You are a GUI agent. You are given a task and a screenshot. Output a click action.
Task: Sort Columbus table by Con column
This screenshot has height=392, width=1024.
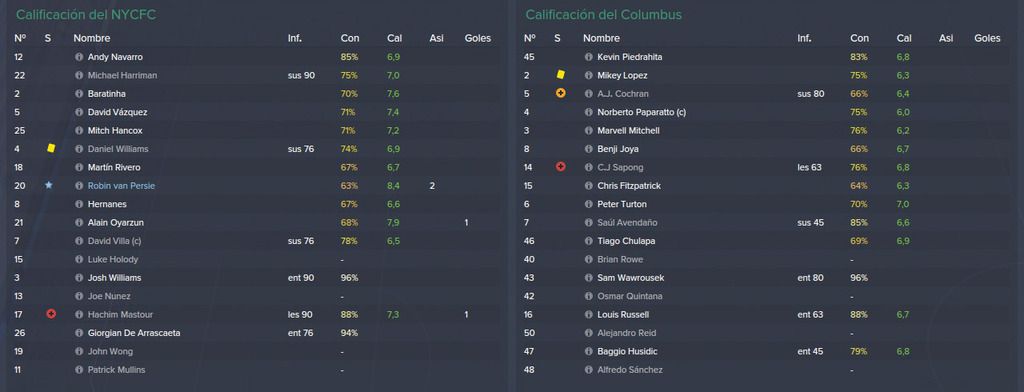click(859, 39)
